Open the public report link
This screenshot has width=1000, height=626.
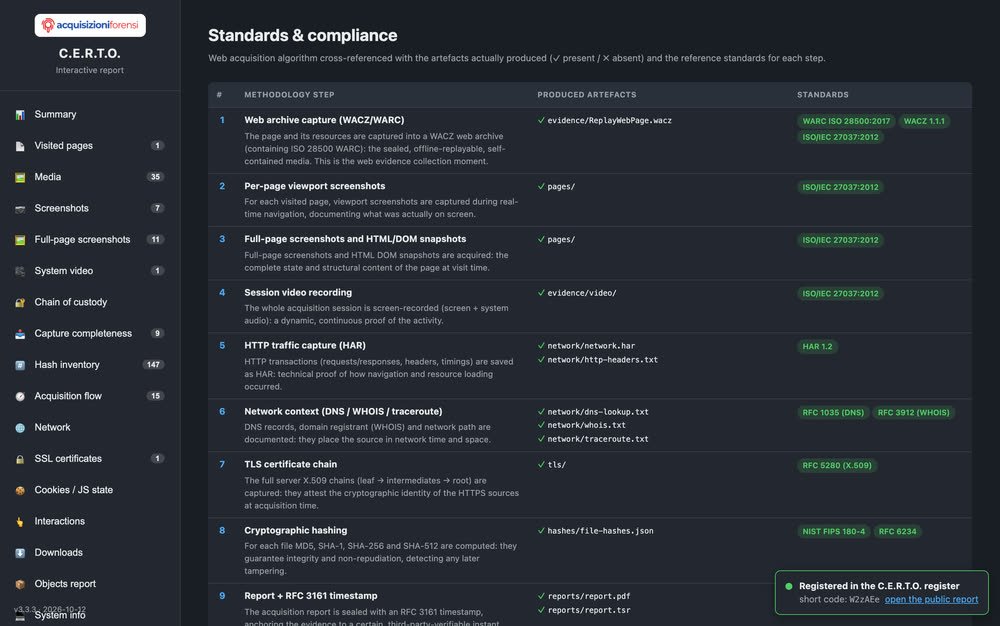point(931,599)
